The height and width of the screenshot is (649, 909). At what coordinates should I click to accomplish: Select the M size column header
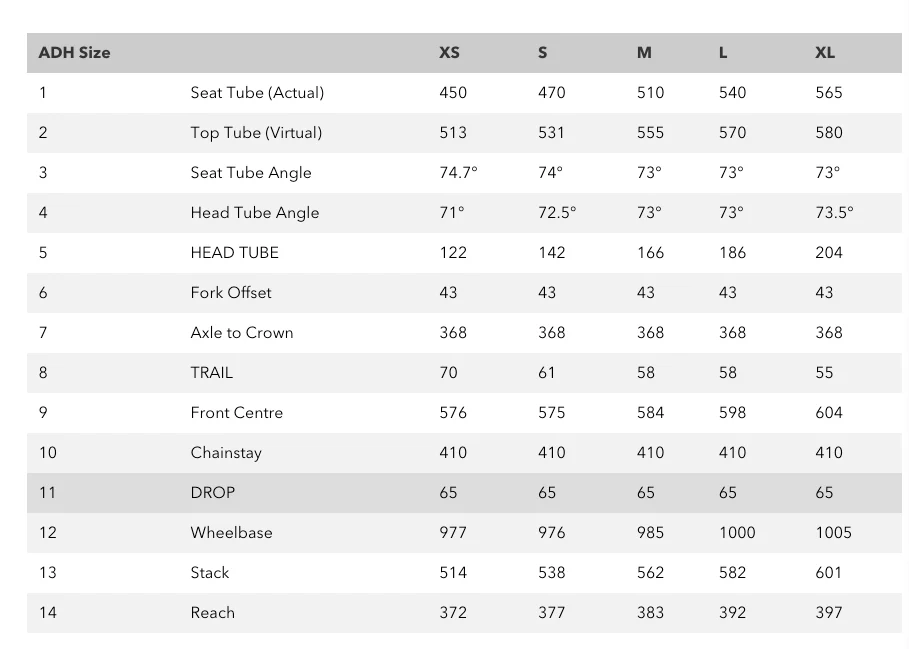[x=644, y=52]
